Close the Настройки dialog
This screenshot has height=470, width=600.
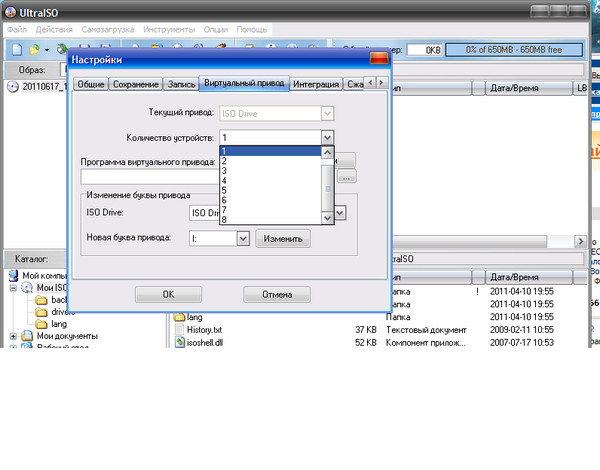tap(379, 59)
